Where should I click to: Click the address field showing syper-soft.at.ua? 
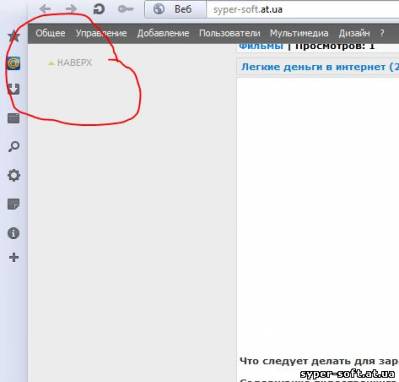point(303,9)
